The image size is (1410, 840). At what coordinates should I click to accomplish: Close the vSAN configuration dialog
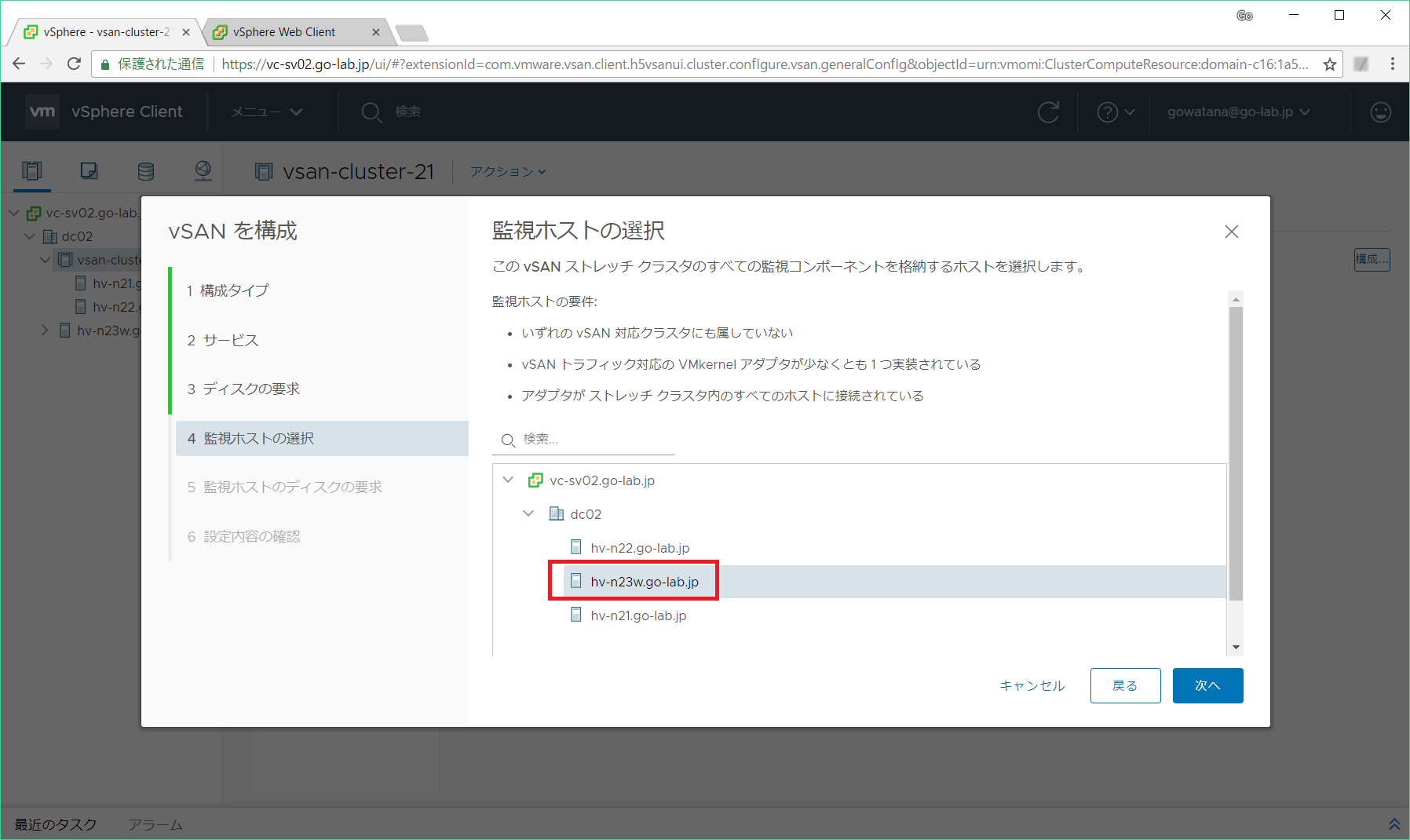click(1231, 232)
